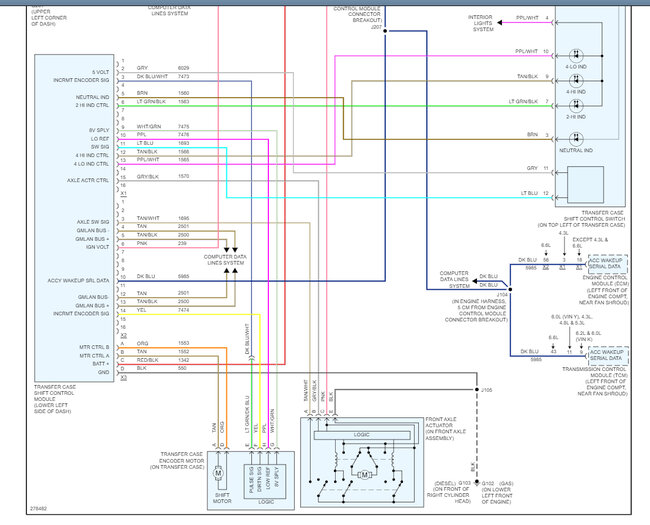Click the RED/BLK wire color label
This screenshot has height=525, width=650.
pos(148,360)
